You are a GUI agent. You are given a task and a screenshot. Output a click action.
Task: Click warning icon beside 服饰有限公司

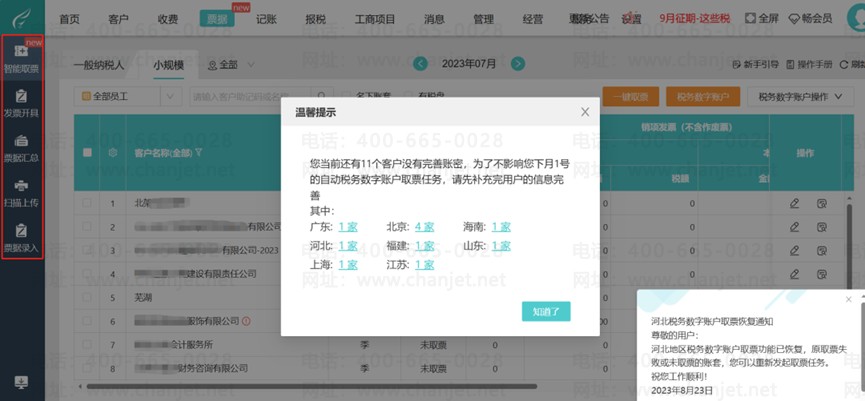click(246, 321)
